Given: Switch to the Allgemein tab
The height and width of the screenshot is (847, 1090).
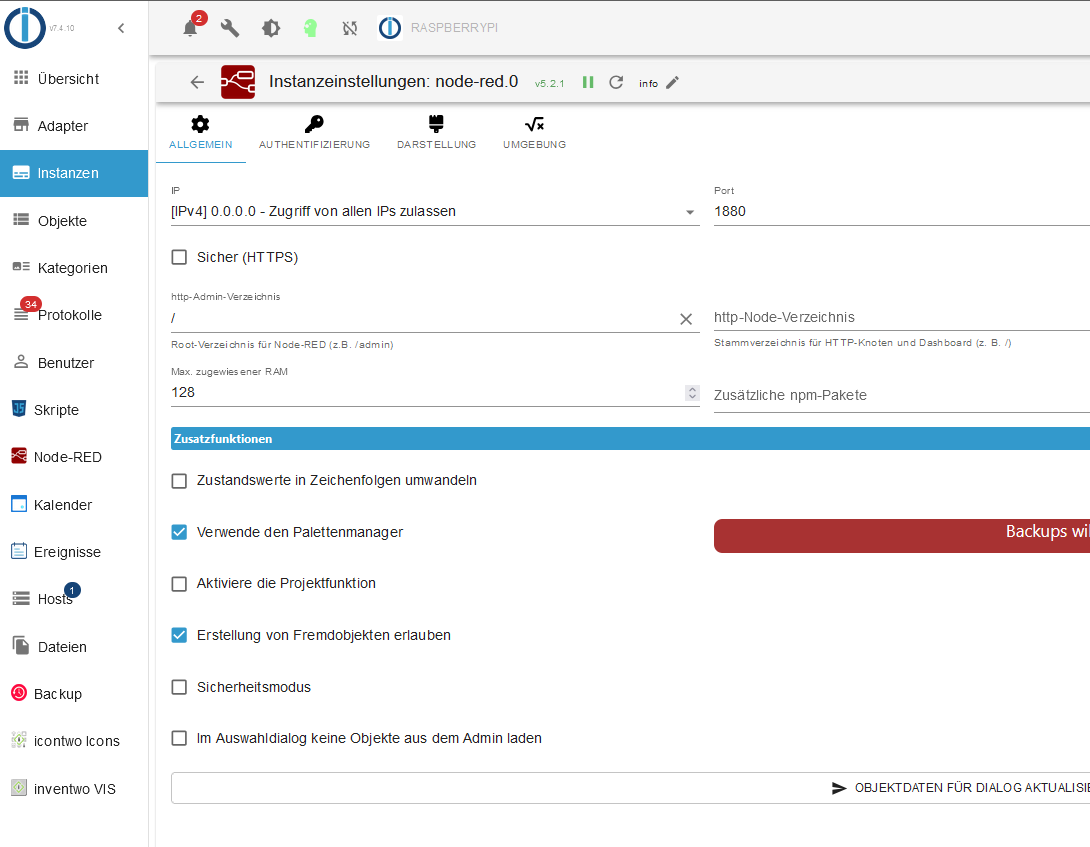Looking at the screenshot, I should click(201, 134).
